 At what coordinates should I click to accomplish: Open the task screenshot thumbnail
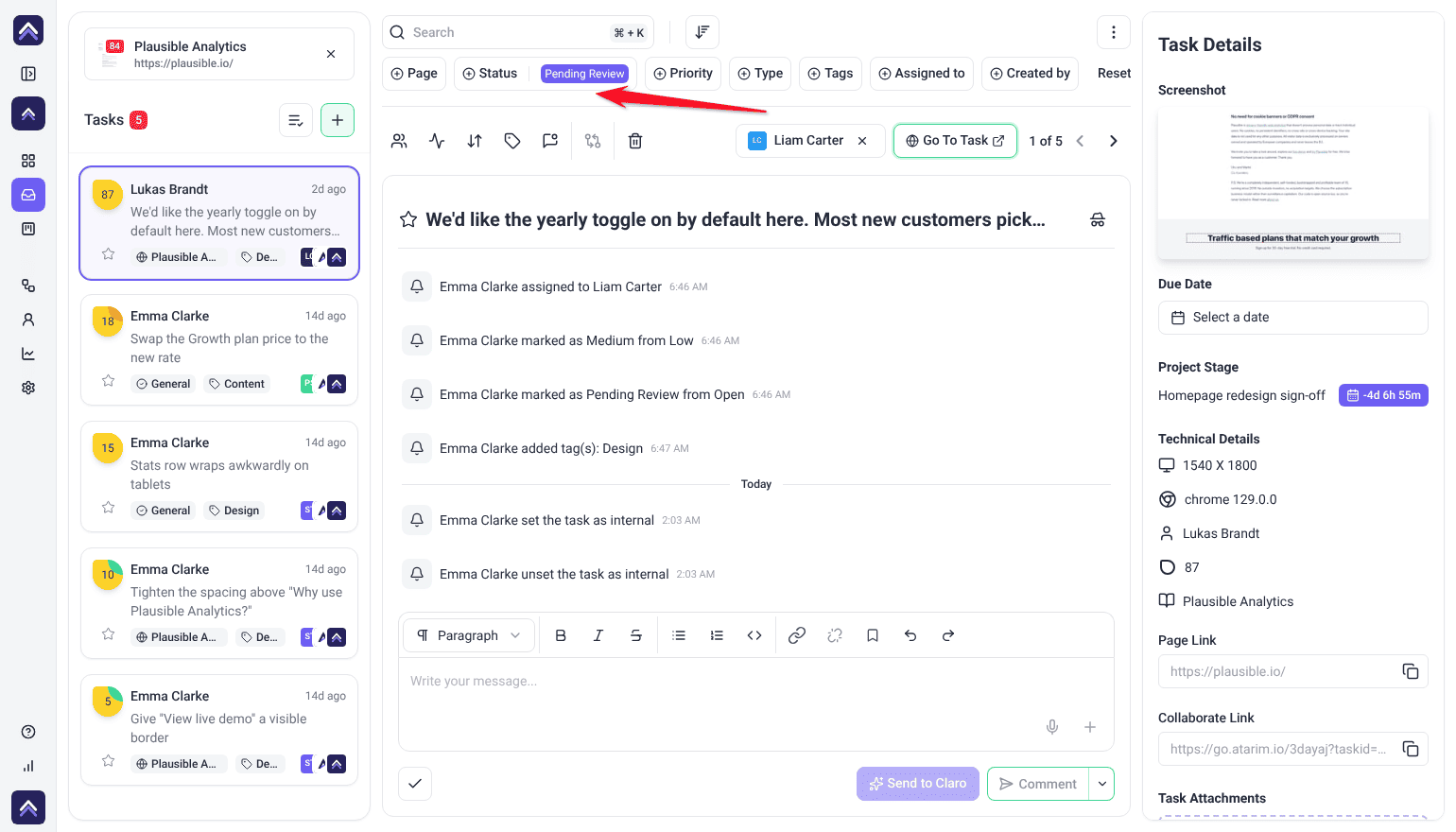coord(1292,182)
